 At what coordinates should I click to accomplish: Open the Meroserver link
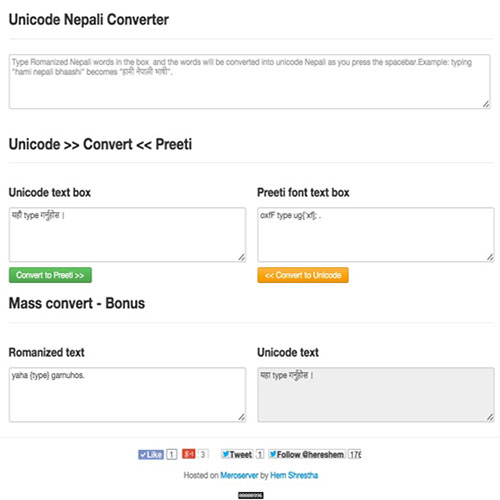click(x=239, y=475)
